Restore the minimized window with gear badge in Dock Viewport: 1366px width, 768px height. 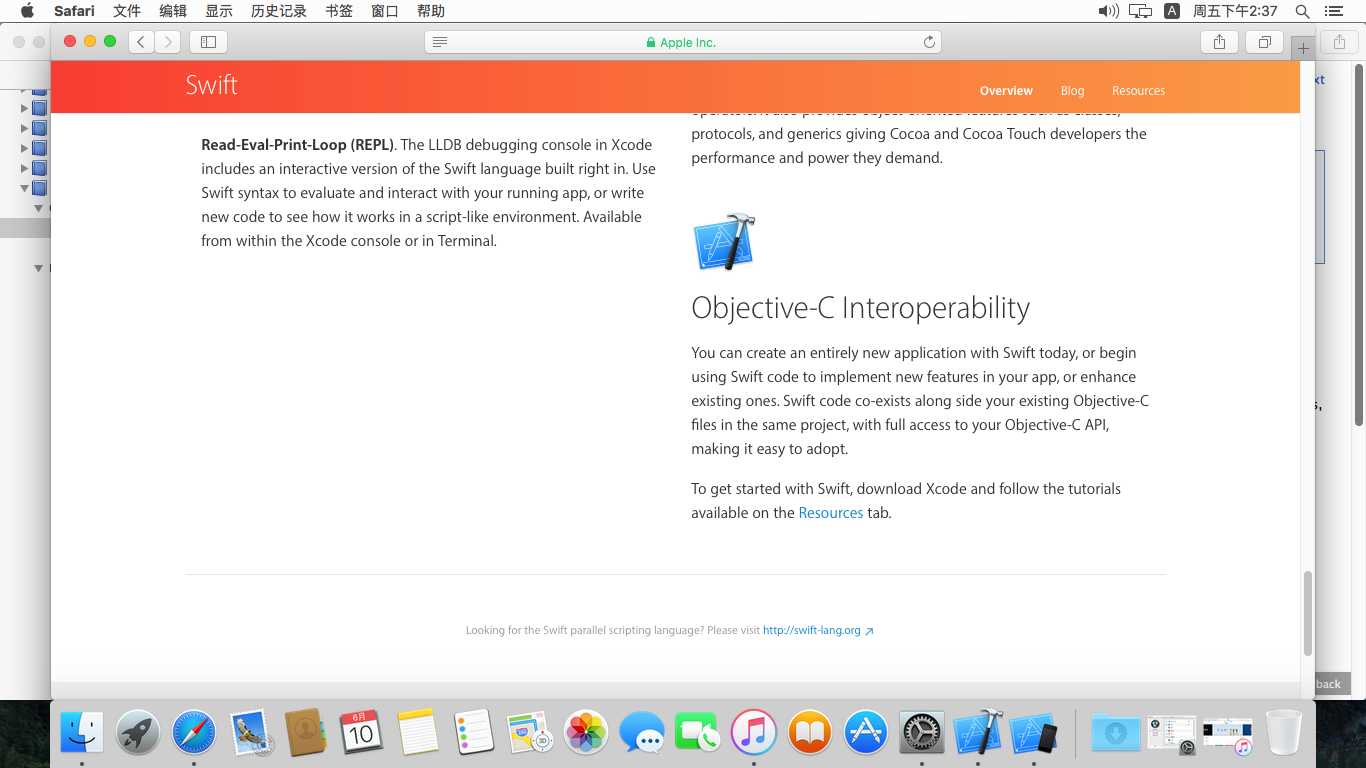tap(1172, 734)
